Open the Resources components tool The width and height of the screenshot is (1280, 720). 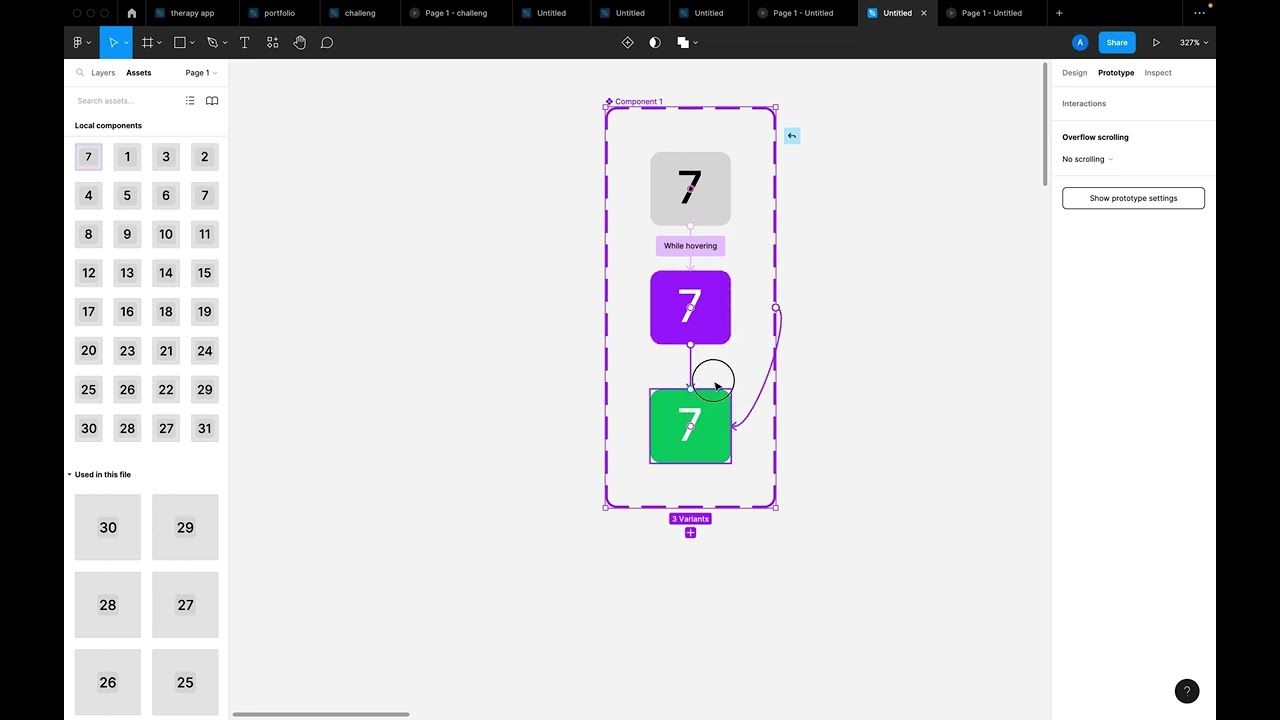272,43
